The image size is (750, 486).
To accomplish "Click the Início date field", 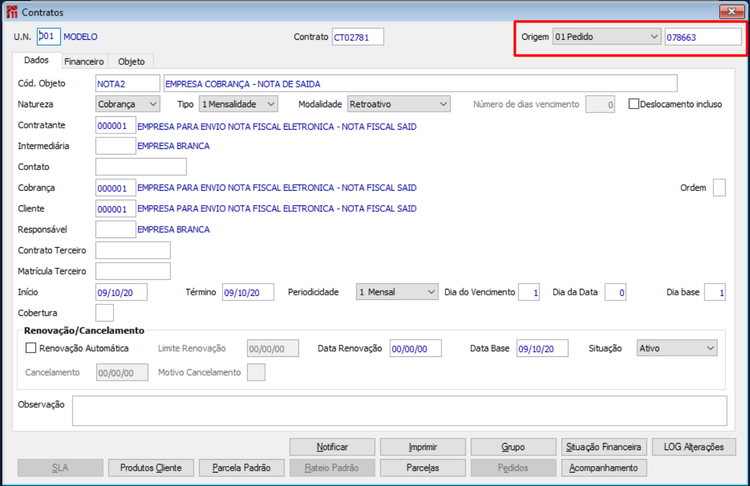I will click(x=121, y=292).
